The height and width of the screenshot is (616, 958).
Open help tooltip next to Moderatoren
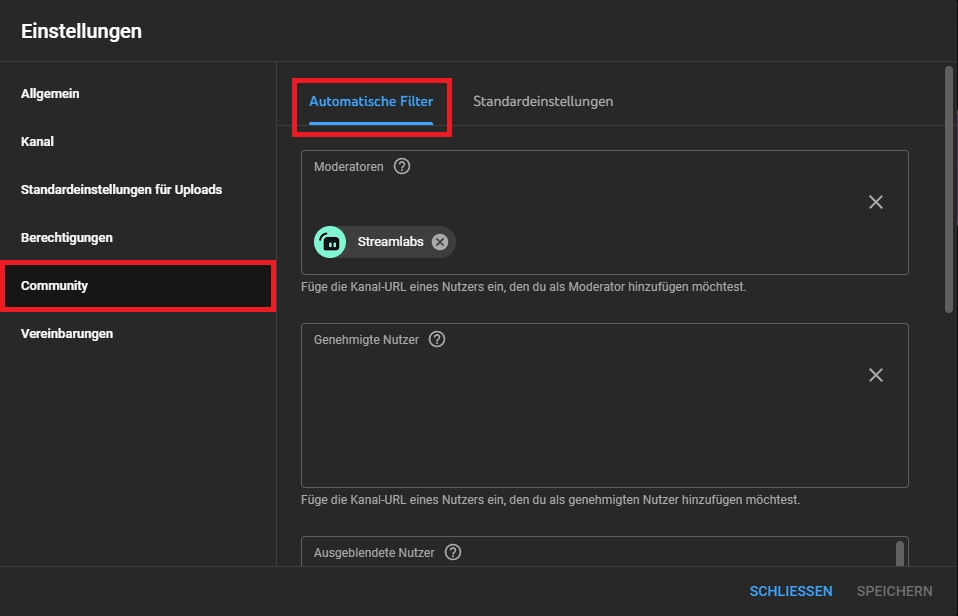pyautogui.click(x=402, y=167)
